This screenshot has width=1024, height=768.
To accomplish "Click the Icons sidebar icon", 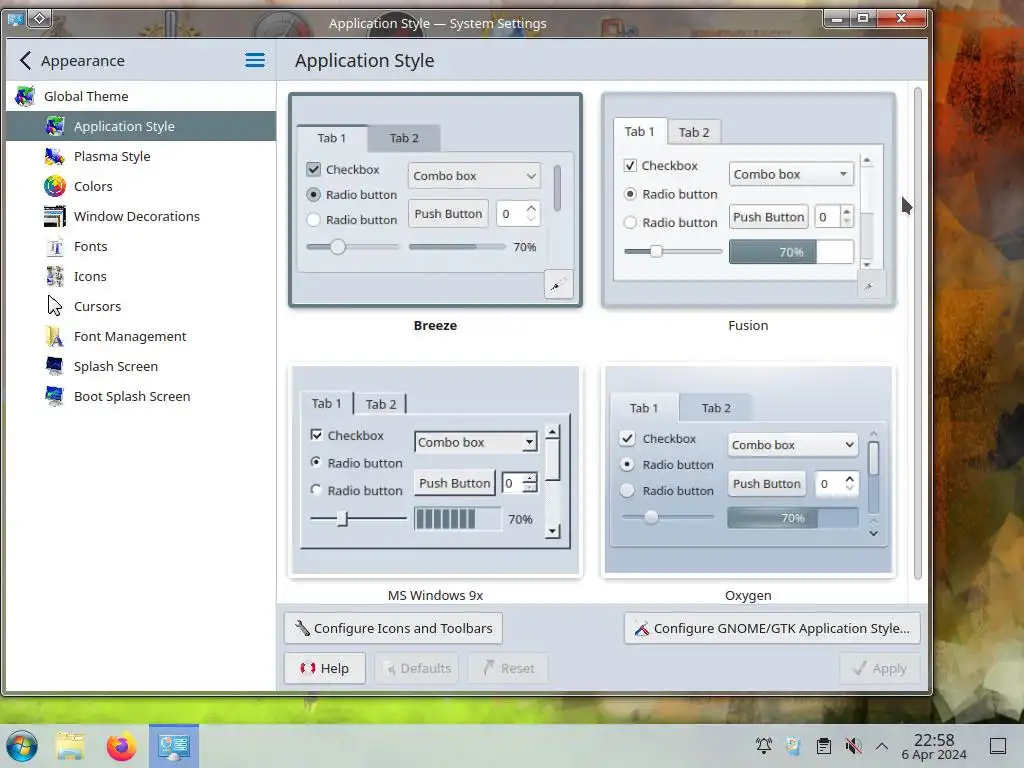I will [x=55, y=276].
